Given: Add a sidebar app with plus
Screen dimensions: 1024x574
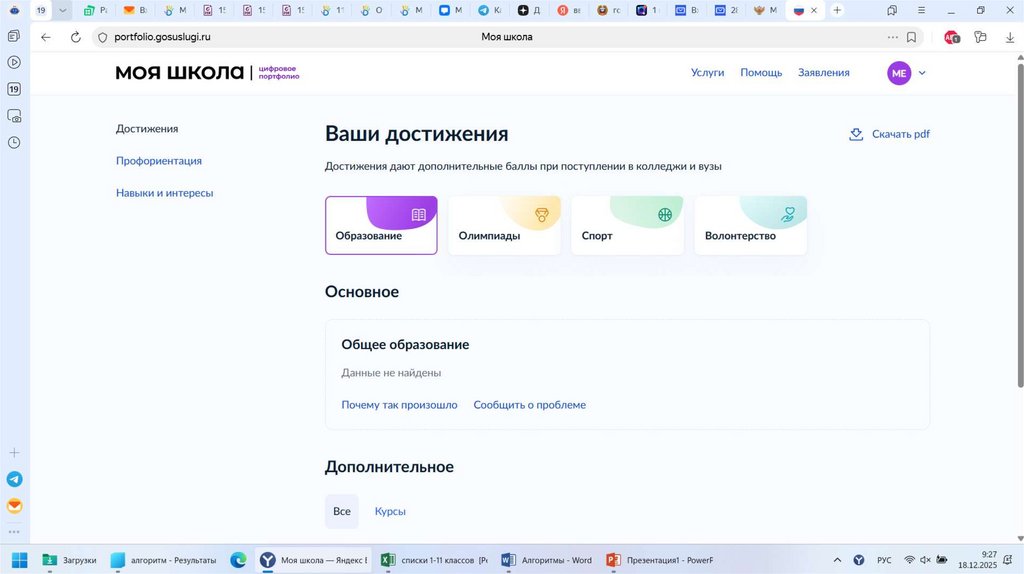Looking at the screenshot, I should [14, 453].
